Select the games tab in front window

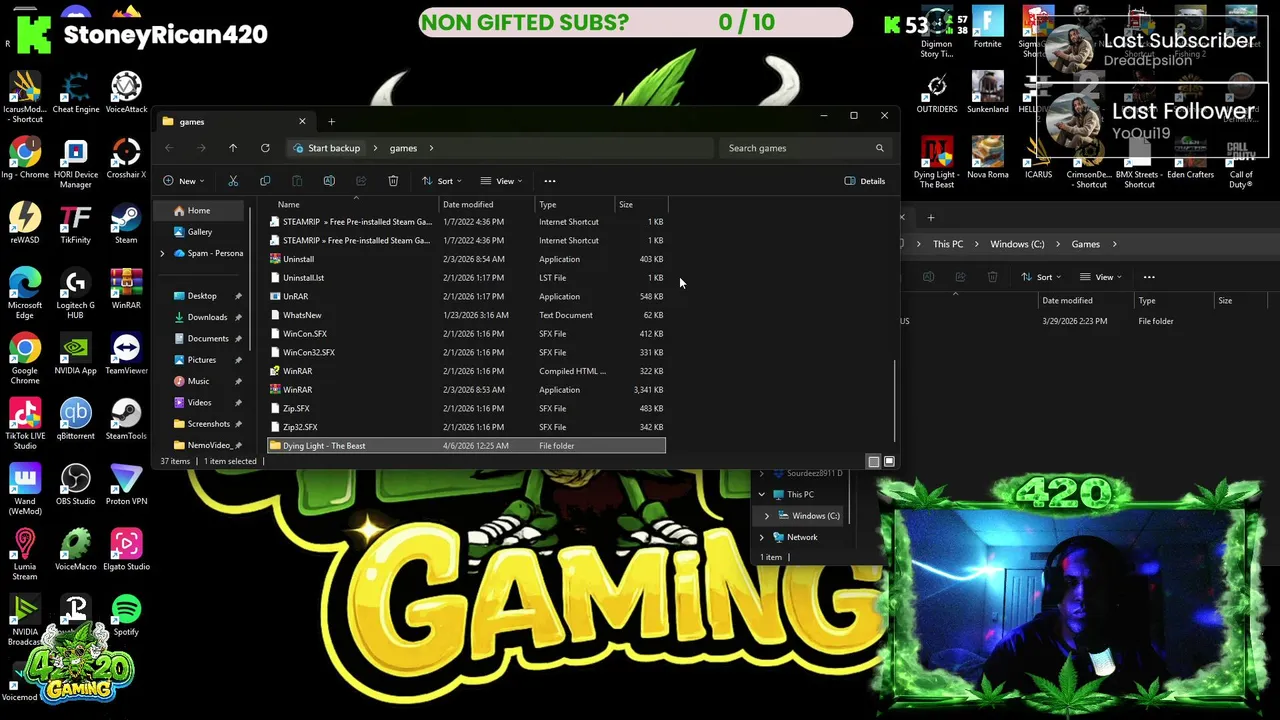235,122
